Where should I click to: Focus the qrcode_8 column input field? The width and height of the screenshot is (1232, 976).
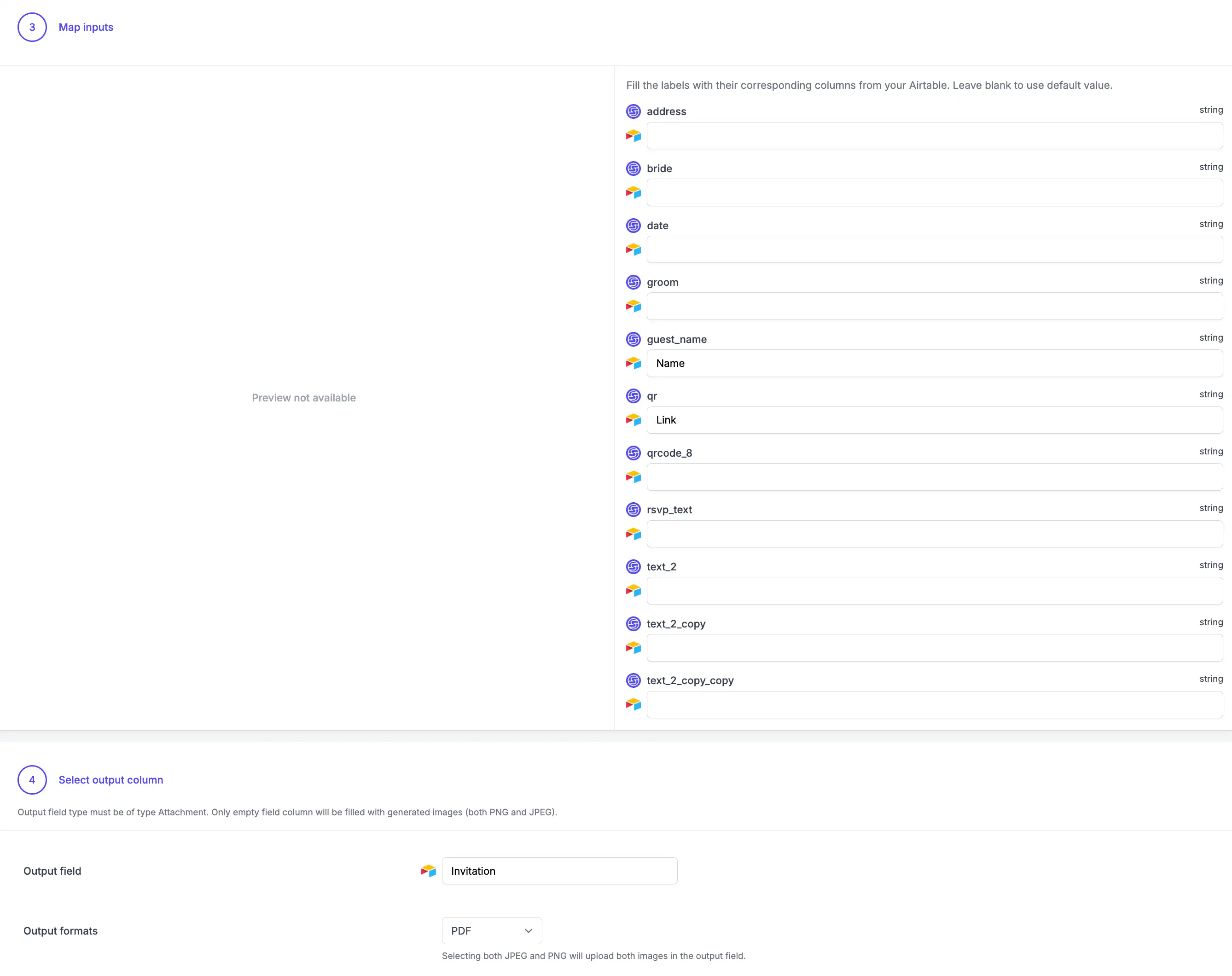pos(934,477)
